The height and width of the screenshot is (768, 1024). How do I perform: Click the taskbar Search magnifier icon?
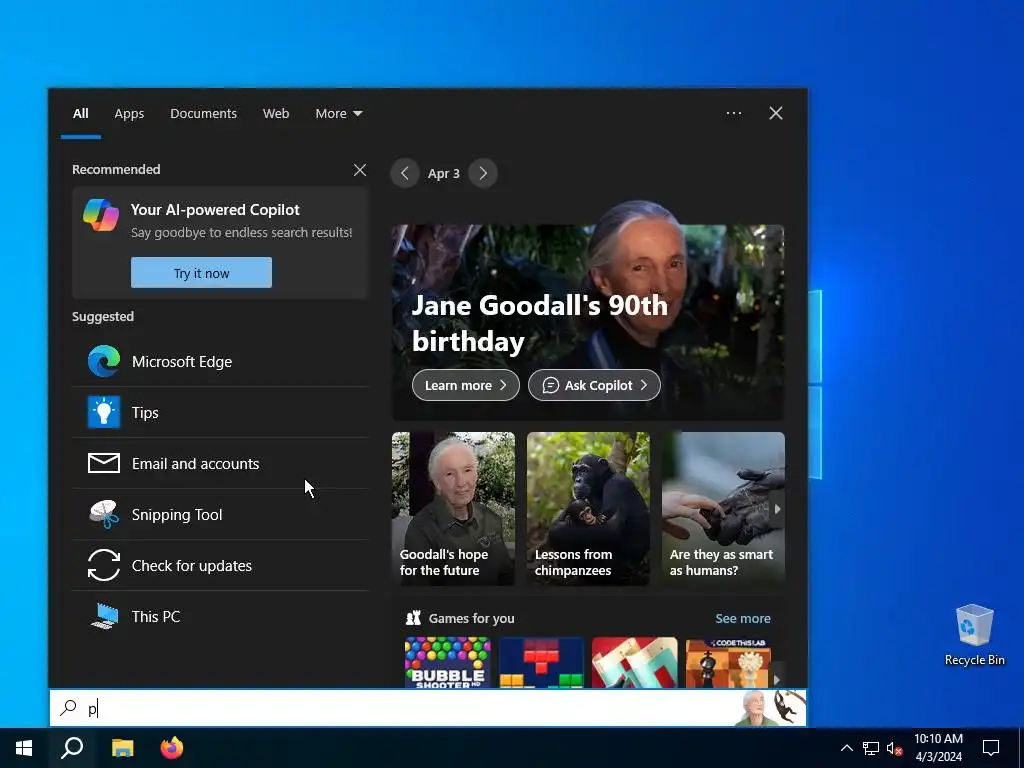tap(72, 748)
